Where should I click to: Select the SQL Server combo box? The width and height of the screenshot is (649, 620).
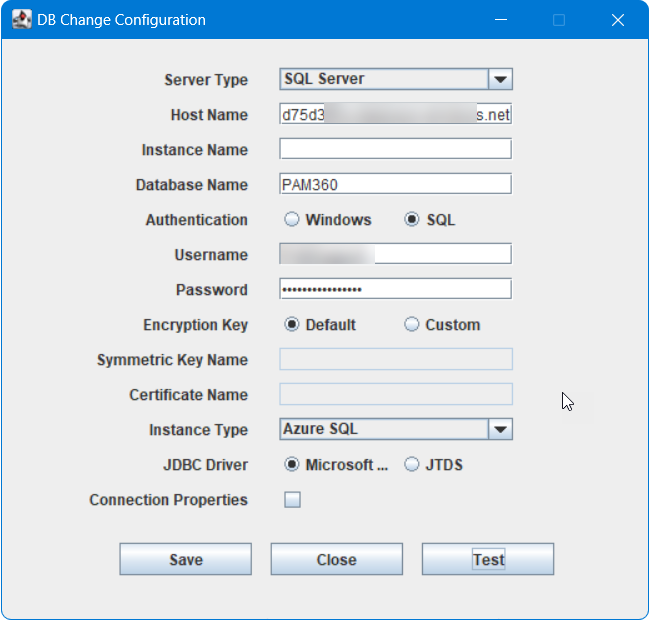tap(396, 79)
